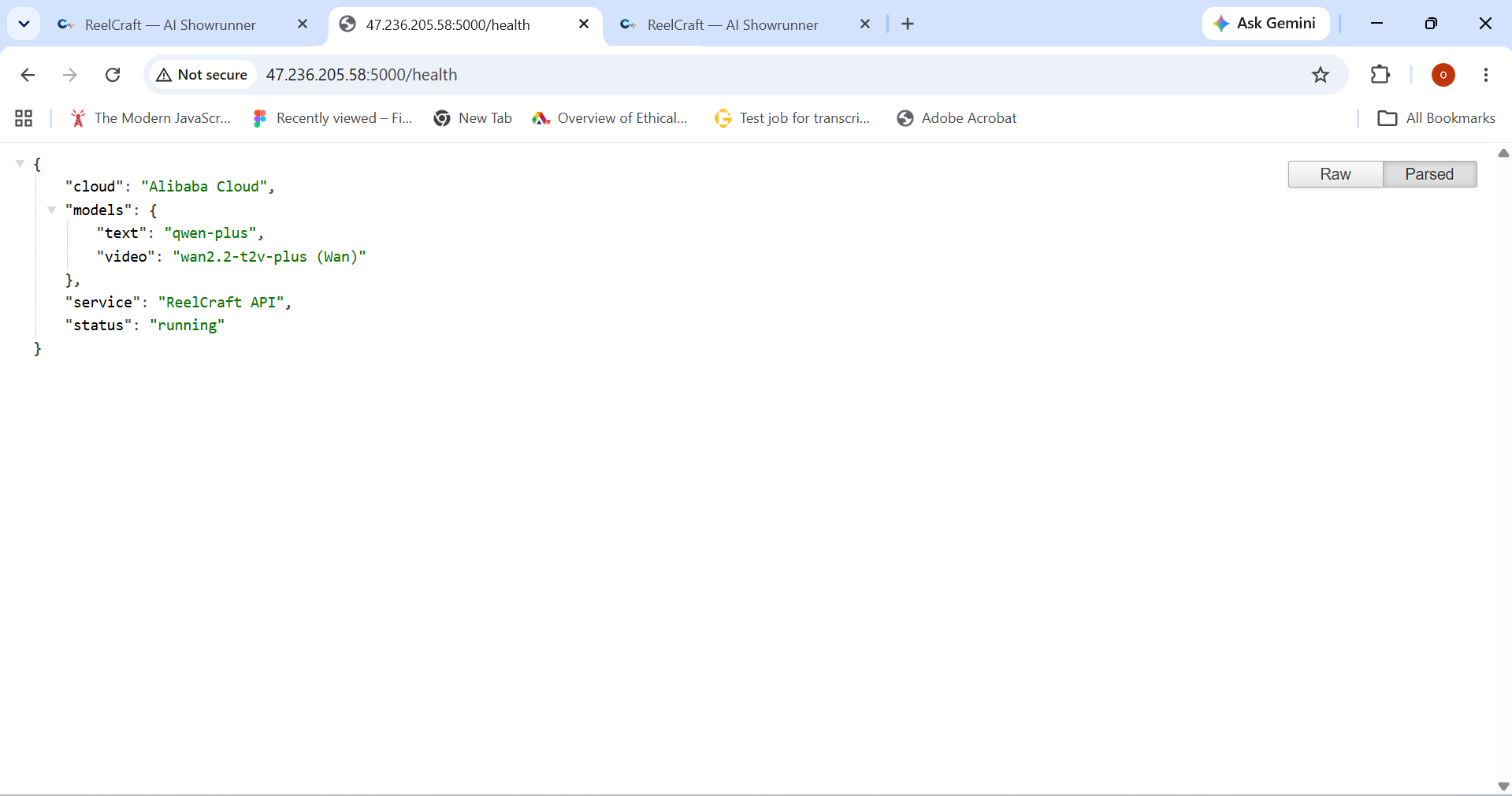1512x796 pixels.
Task: Open the Adobe Acrobat bookmark
Action: coord(957,118)
